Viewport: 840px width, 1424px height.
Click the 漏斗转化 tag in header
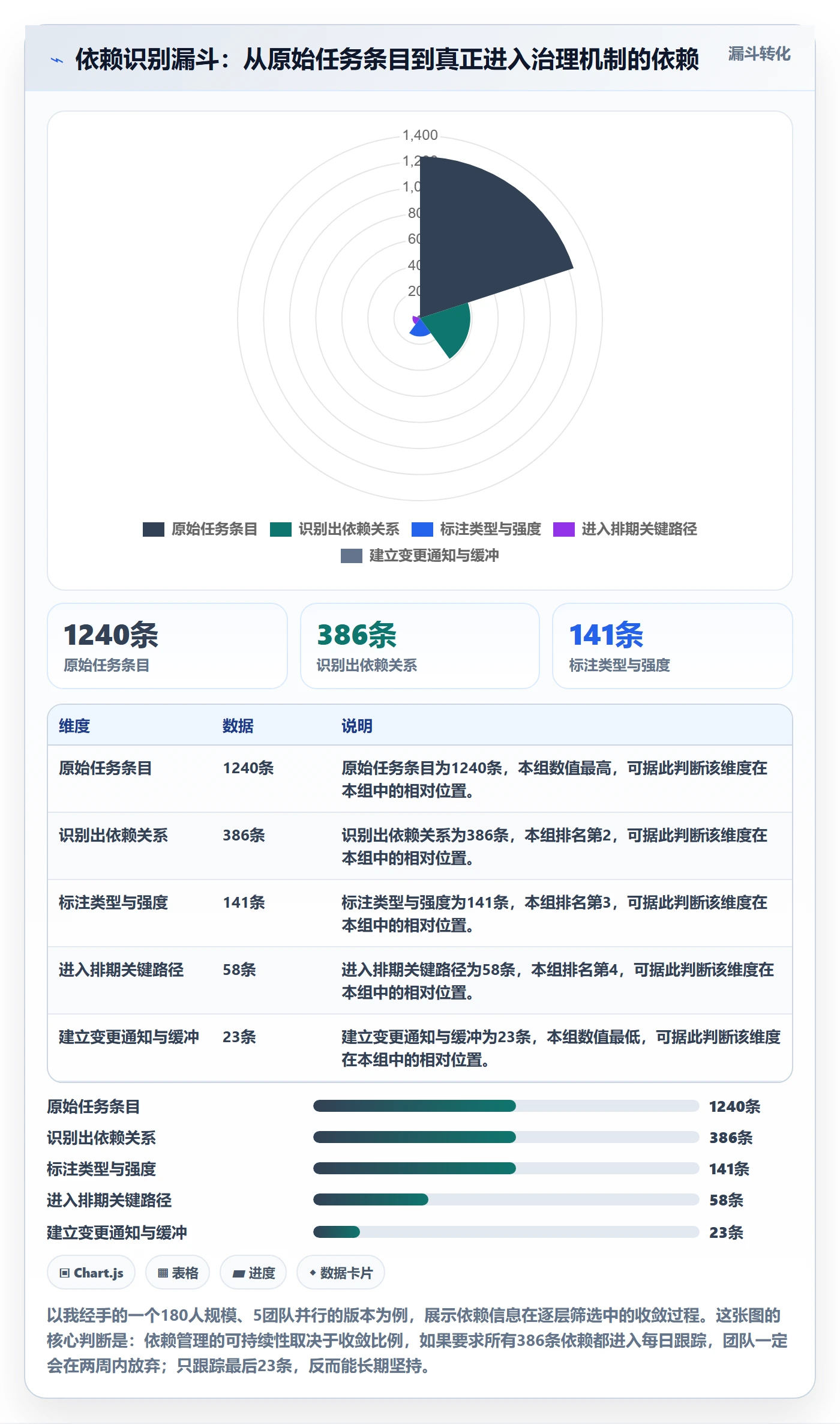click(759, 54)
